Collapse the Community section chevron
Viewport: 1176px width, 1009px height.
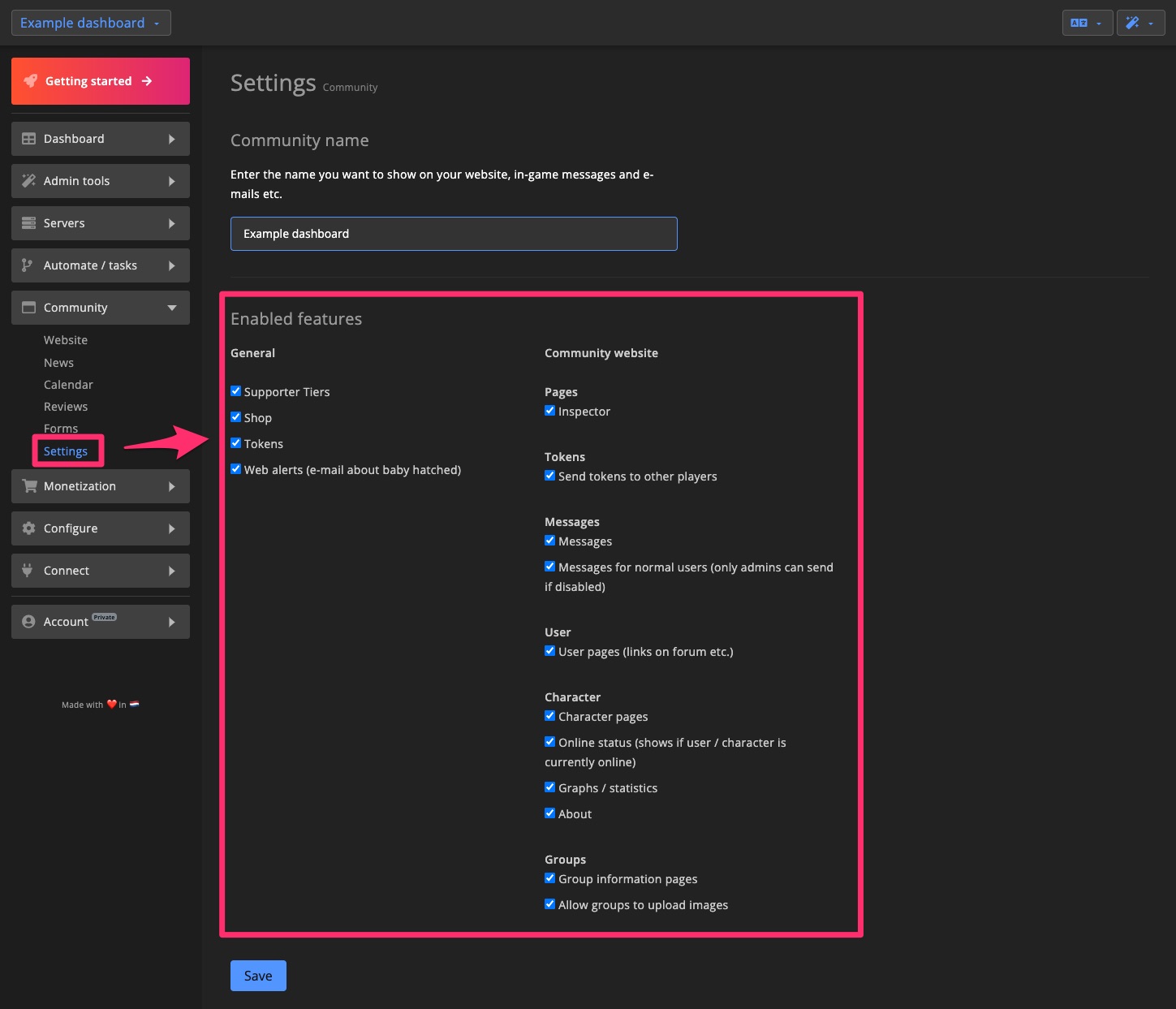click(x=171, y=308)
